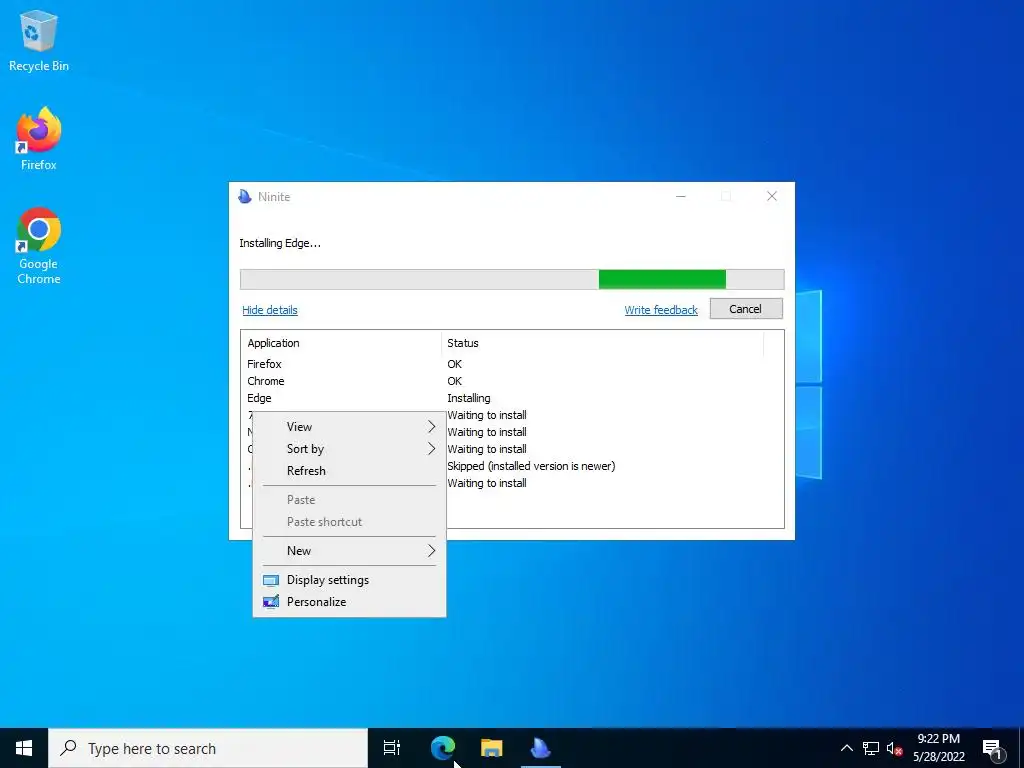Click OK status next to Firefox
The height and width of the screenshot is (768, 1024).
[x=455, y=364]
